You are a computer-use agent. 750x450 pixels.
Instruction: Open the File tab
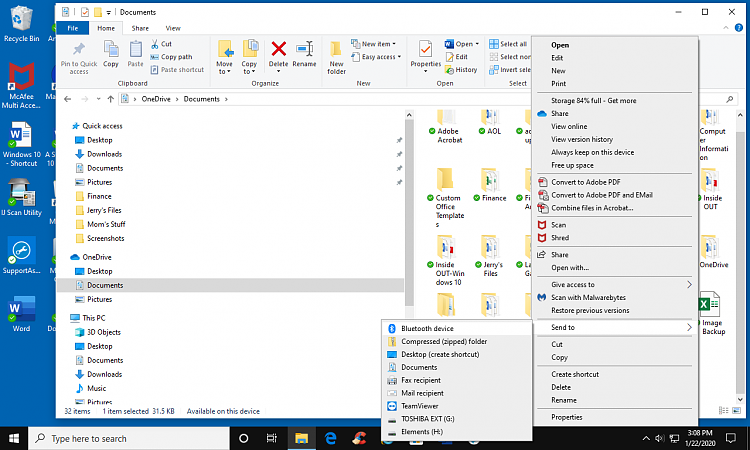coord(73,29)
